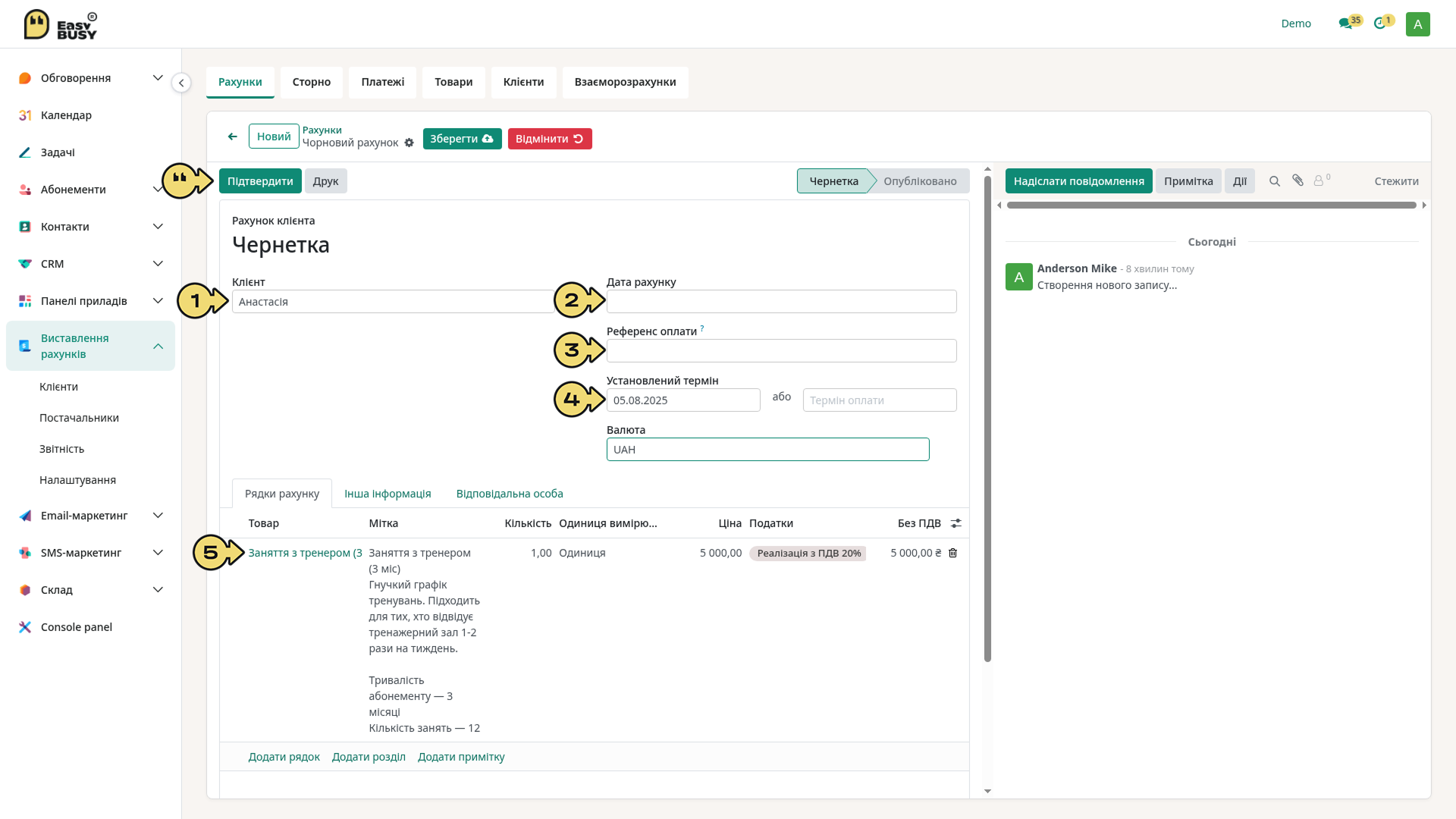1456x819 pixels.
Task: Expand the Обговорення menu chevron
Action: (x=158, y=78)
